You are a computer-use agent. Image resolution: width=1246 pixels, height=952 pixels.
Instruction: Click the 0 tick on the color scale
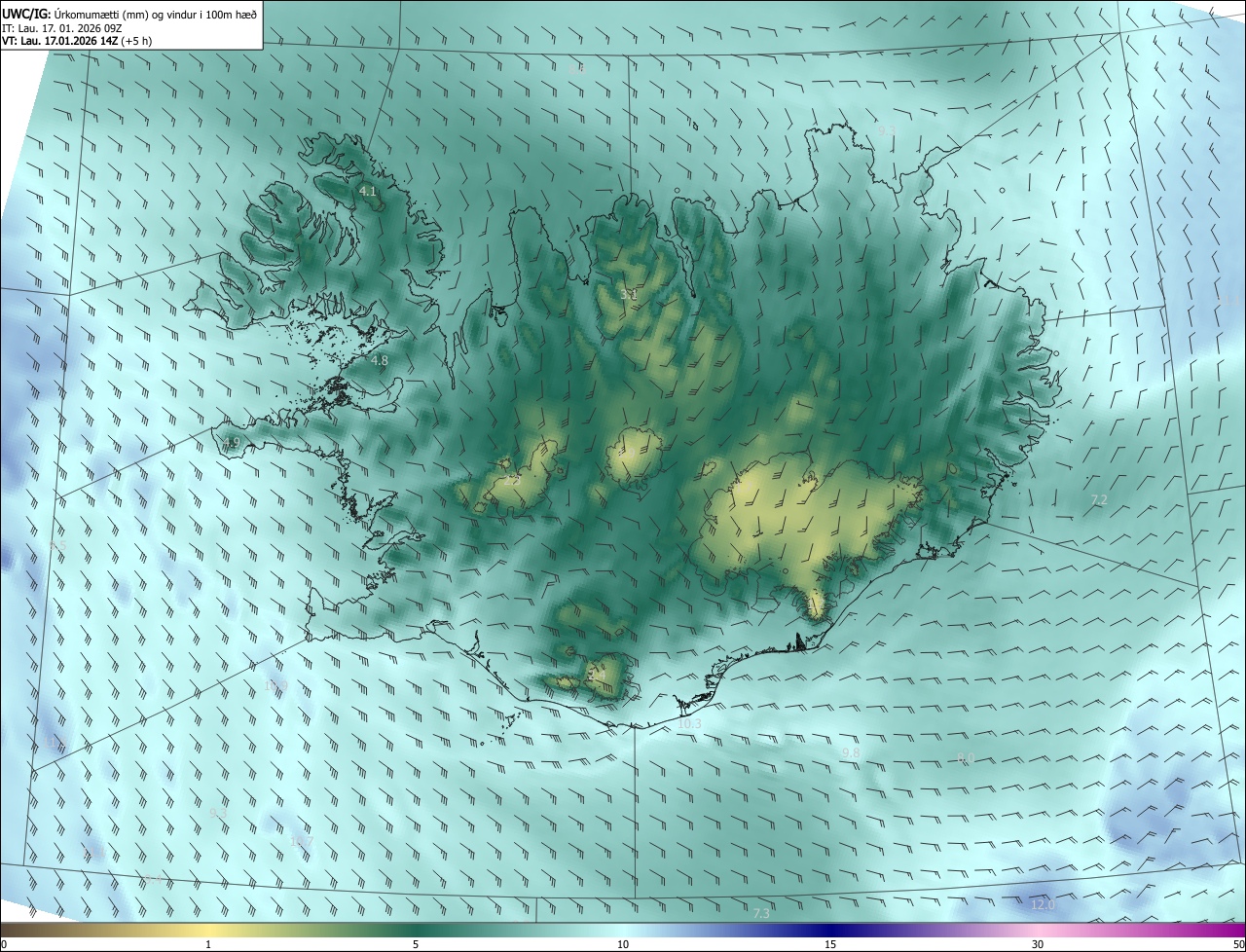tap(4, 944)
